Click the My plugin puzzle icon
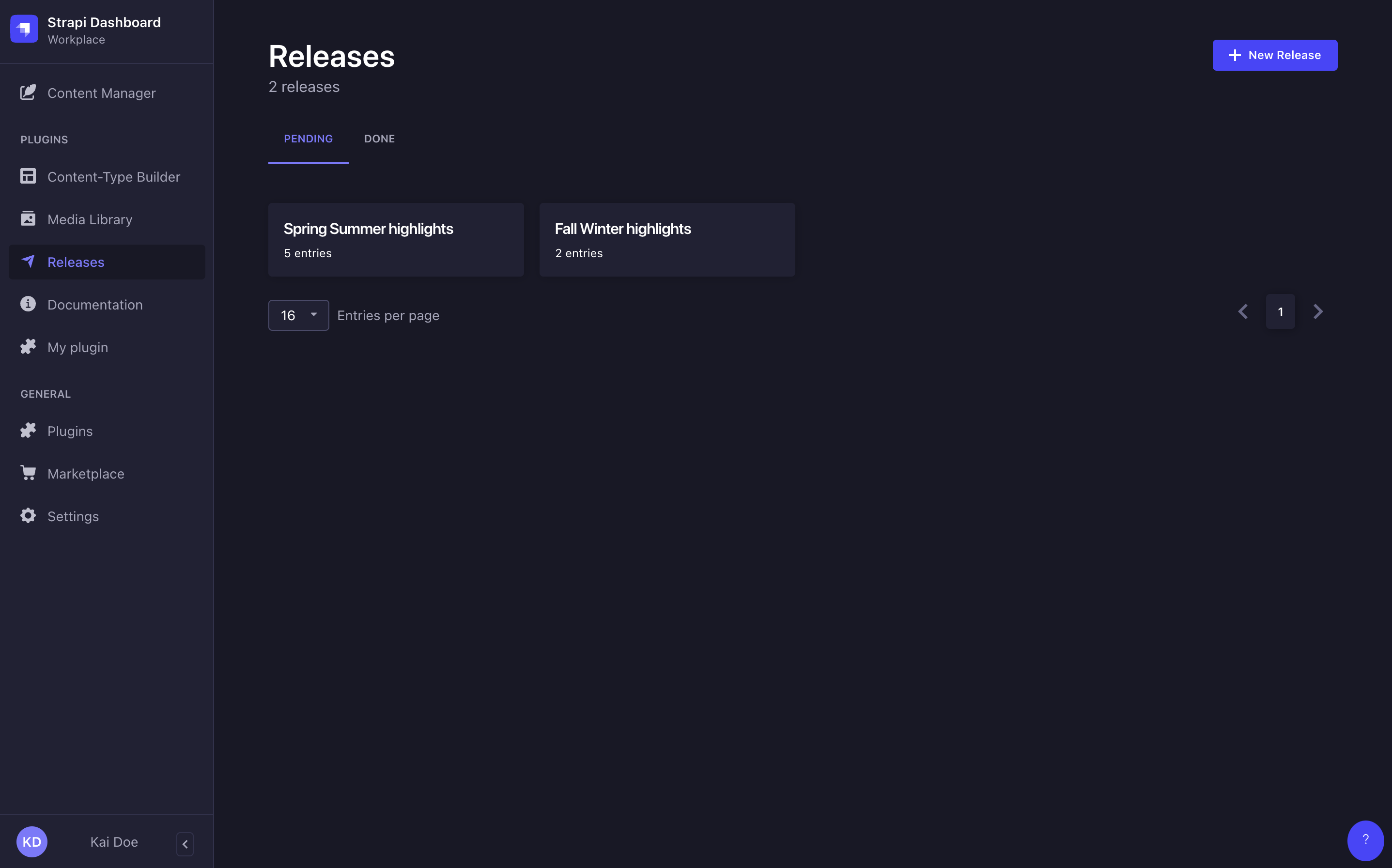This screenshot has height=868, width=1392. pyautogui.click(x=28, y=347)
